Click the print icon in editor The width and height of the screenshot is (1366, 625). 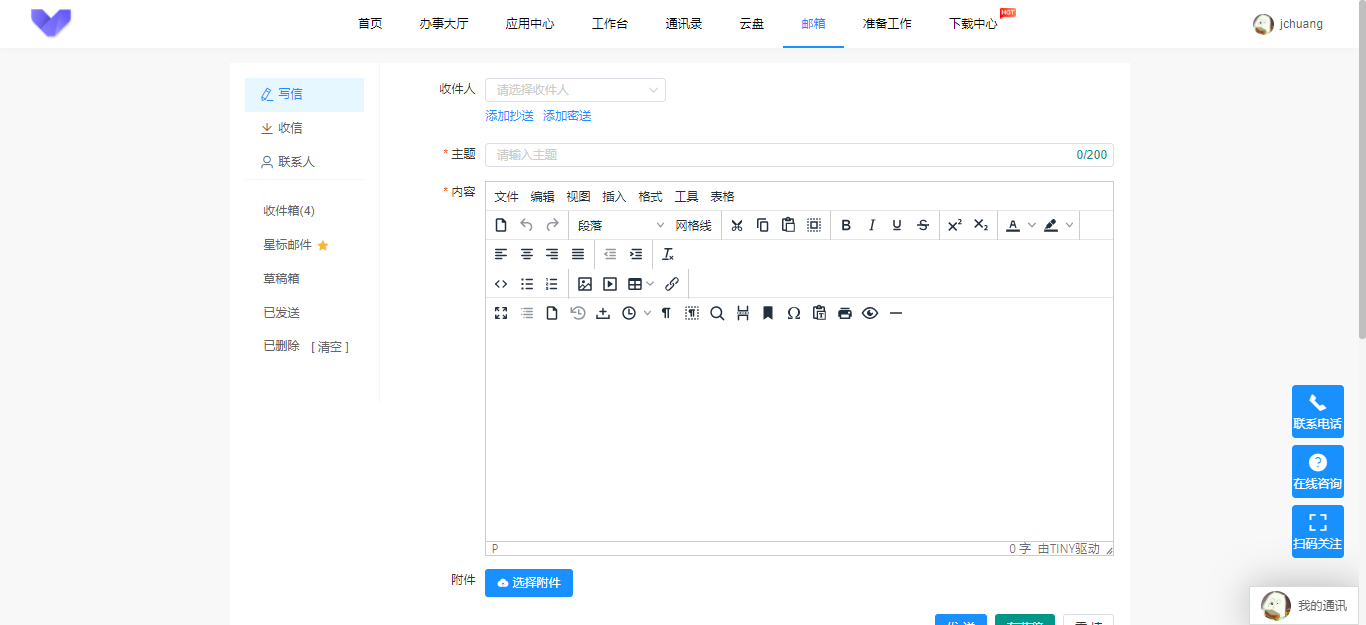point(845,313)
